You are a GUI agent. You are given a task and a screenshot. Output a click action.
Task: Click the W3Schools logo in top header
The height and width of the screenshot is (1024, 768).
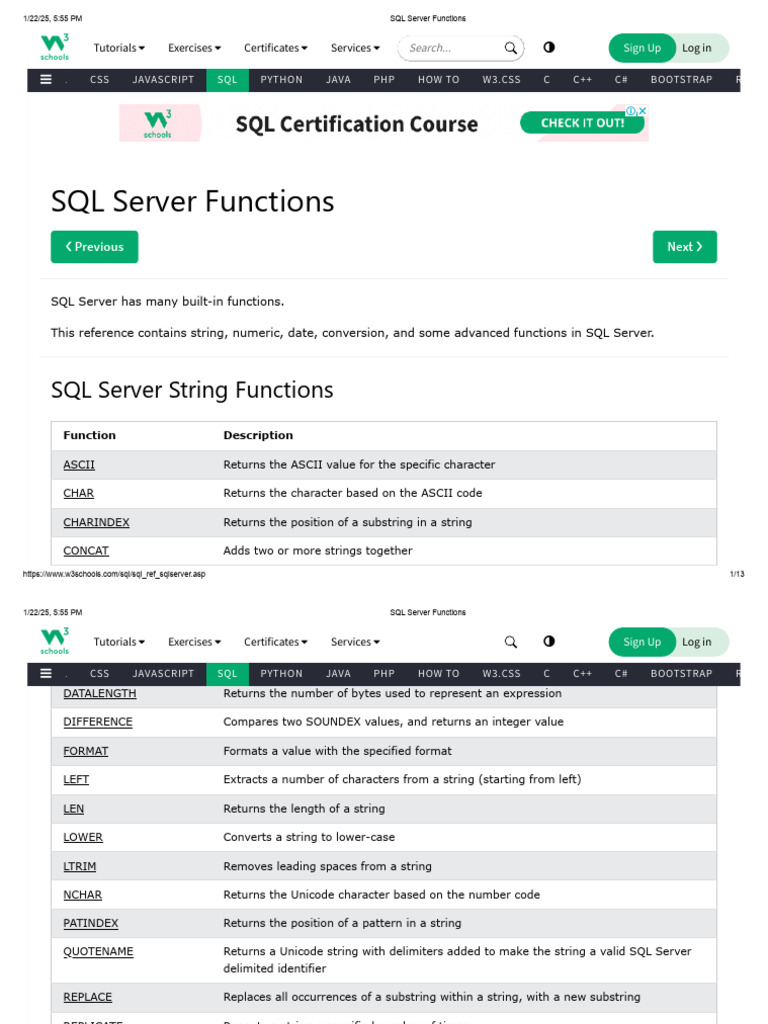(55, 47)
